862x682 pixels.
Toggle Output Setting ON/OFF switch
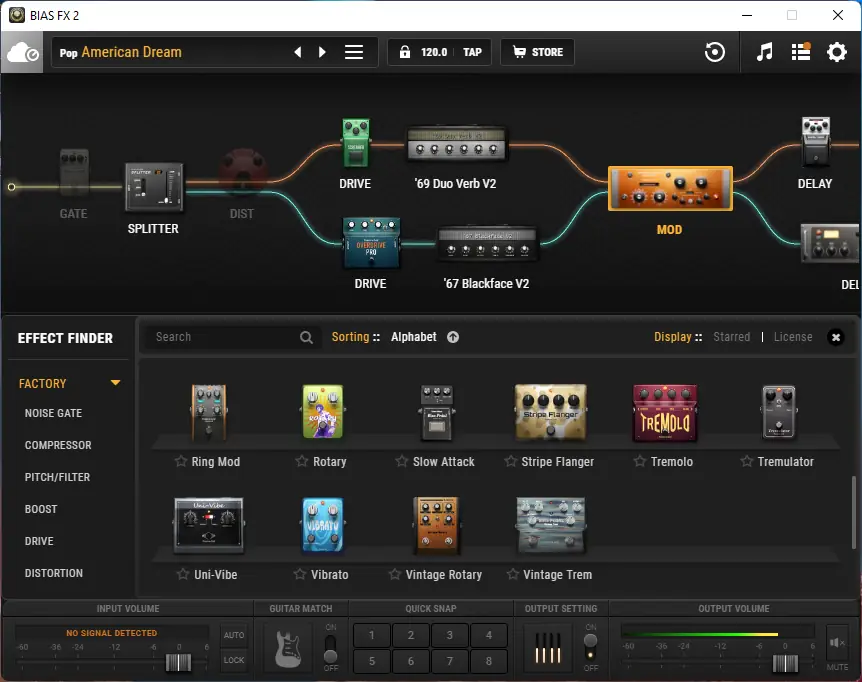click(590, 647)
